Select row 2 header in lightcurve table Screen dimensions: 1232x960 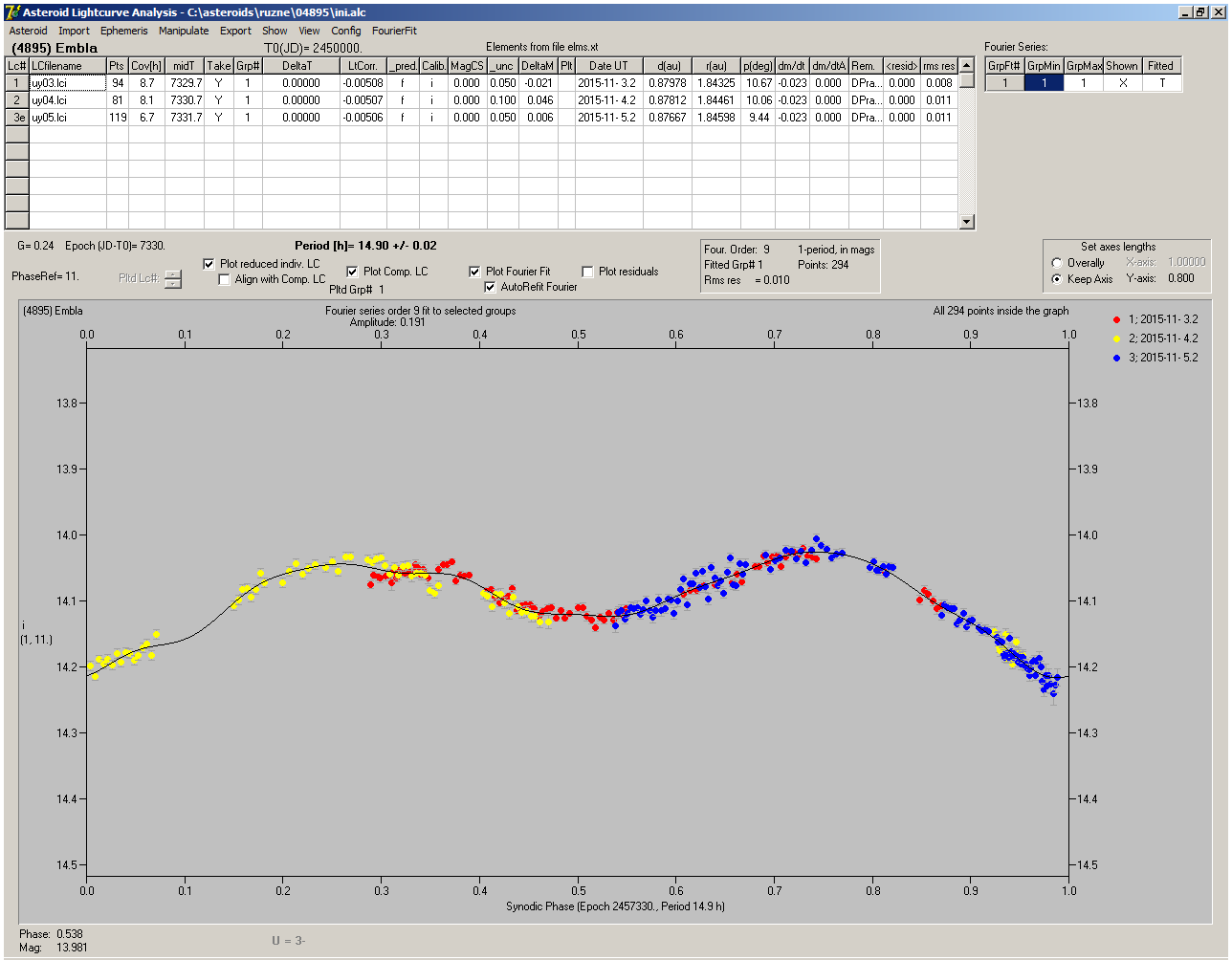pyautogui.click(x=17, y=99)
